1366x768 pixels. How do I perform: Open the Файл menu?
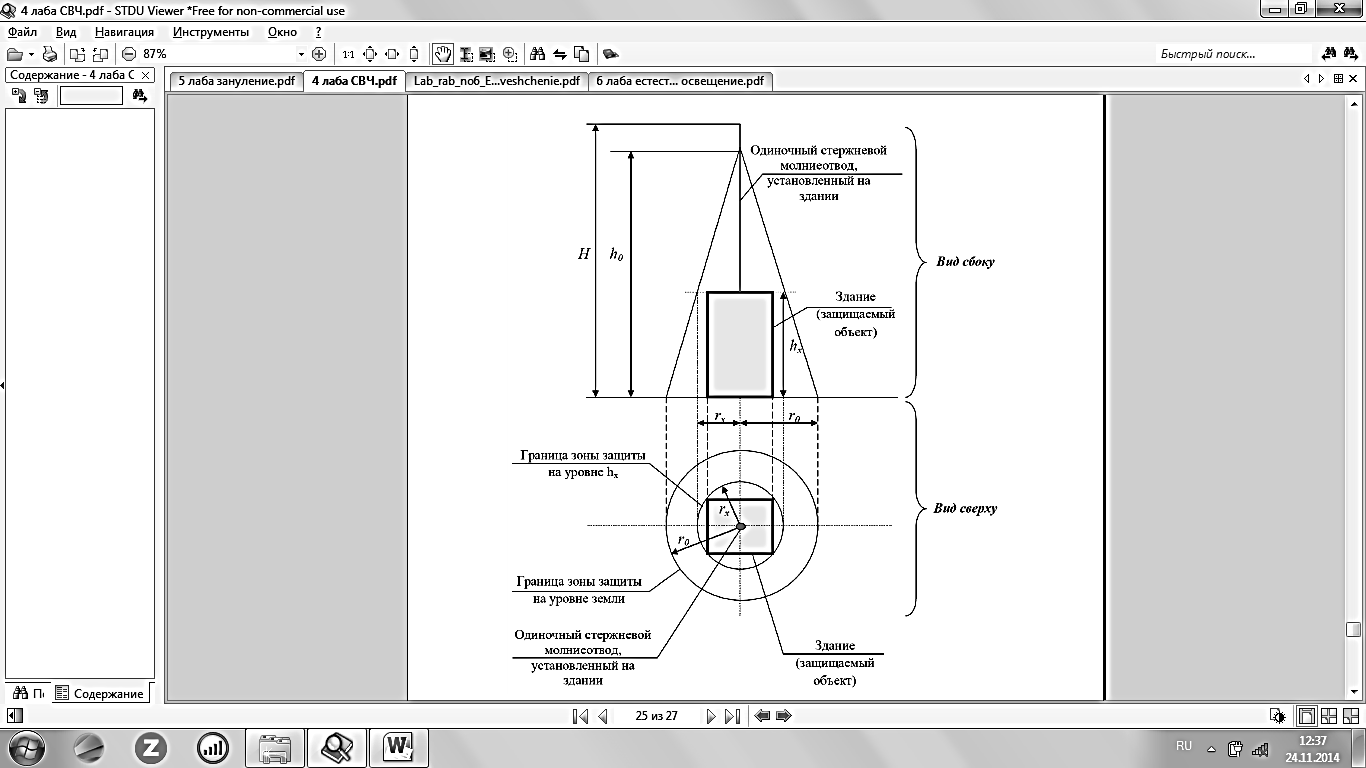(22, 32)
